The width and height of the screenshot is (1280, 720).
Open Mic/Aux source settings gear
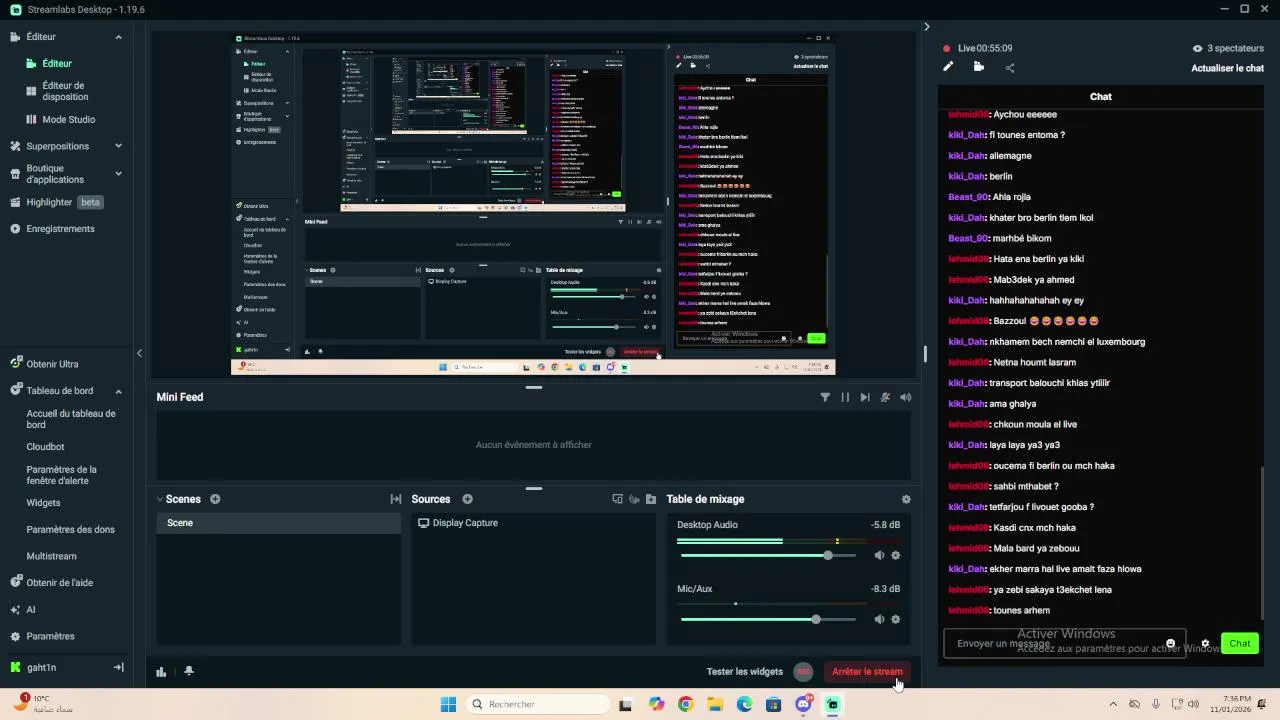895,619
